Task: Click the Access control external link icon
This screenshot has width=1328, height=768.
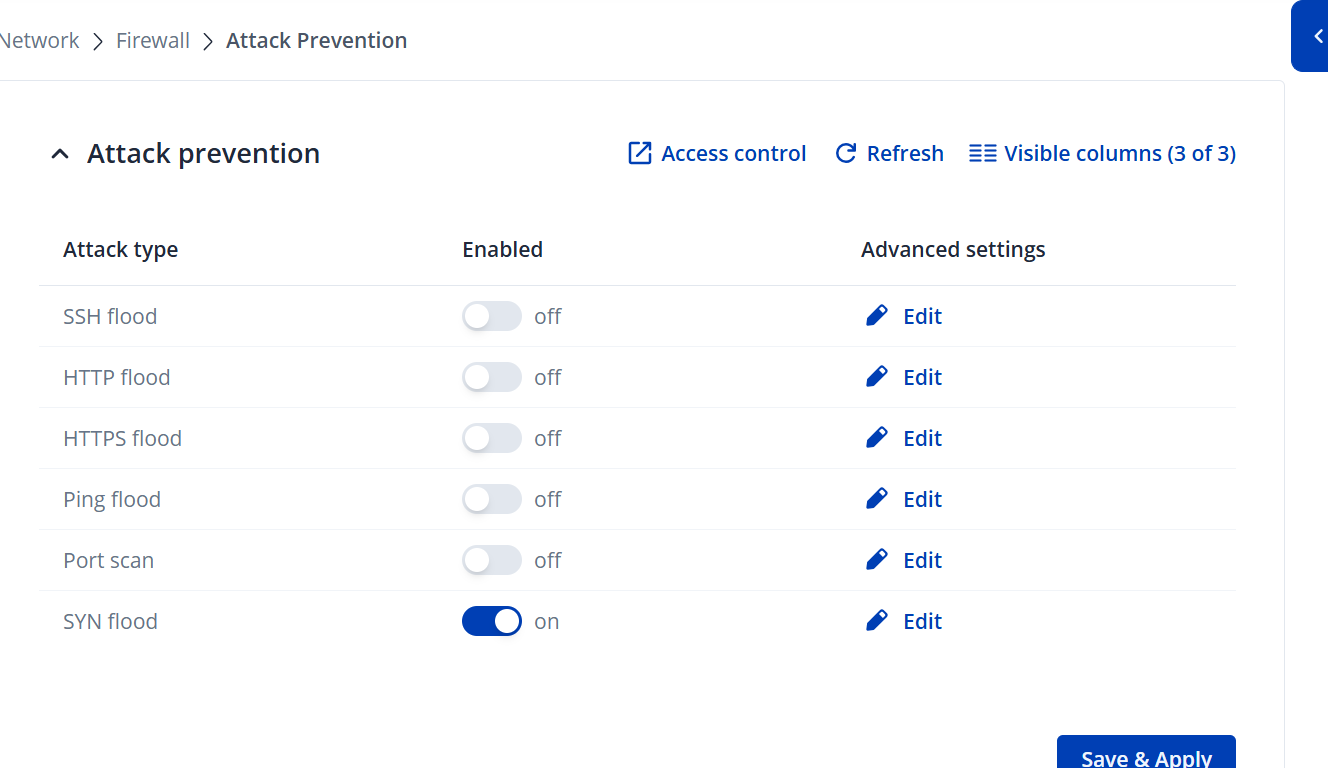Action: (639, 153)
